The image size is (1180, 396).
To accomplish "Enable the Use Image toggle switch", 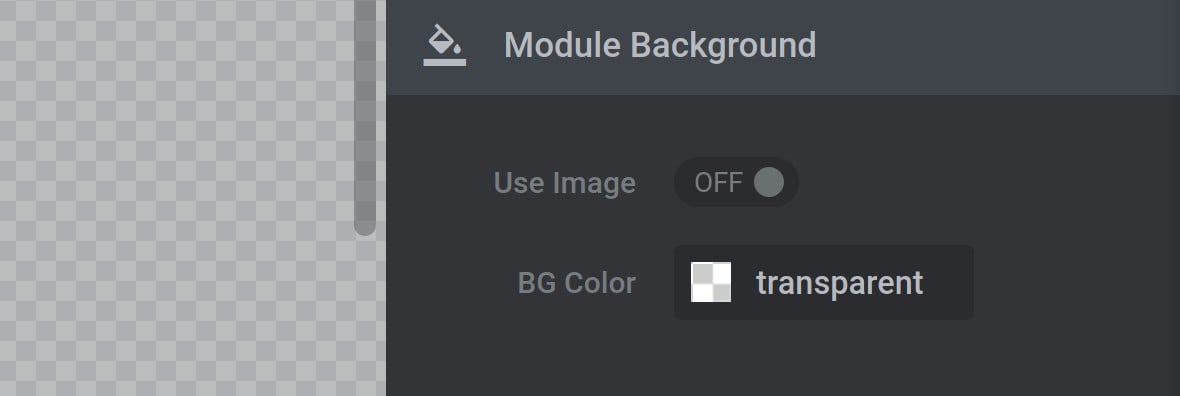I will [736, 182].
